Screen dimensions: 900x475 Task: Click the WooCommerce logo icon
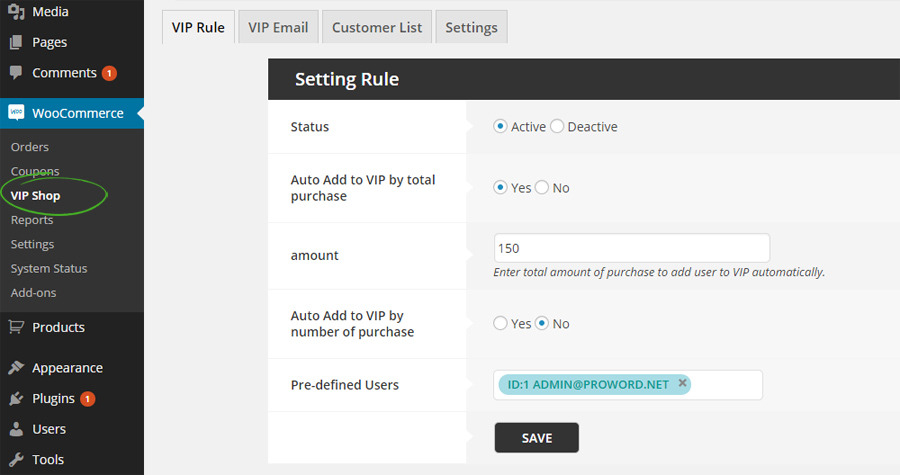click(16, 113)
